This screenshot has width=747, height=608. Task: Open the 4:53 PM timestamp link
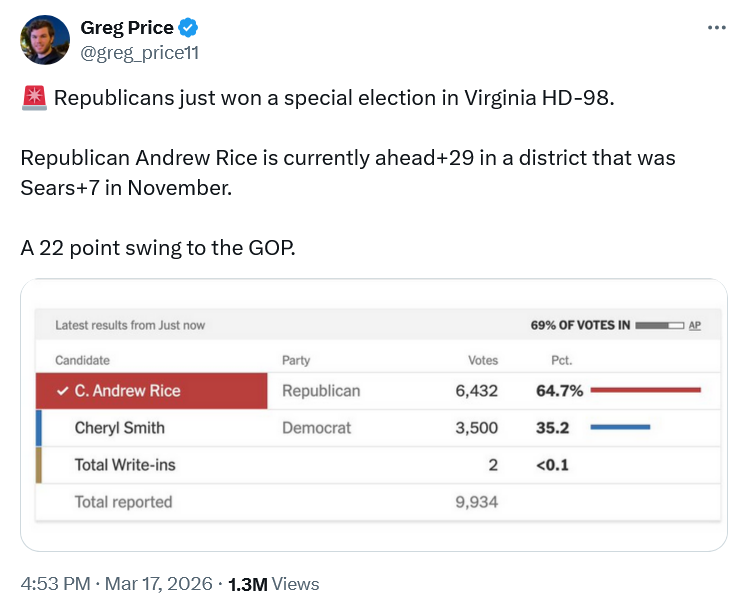[x=53, y=584]
